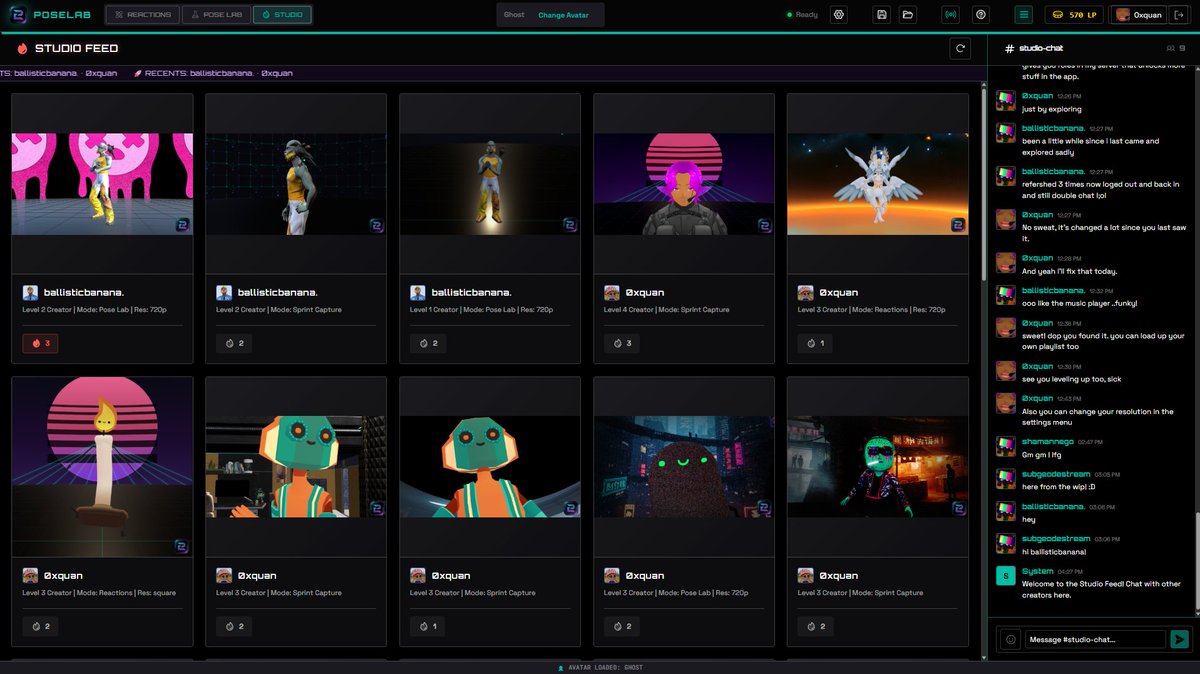
Task: Click the hash icon beside studio-chat
Action: [x=1010, y=48]
